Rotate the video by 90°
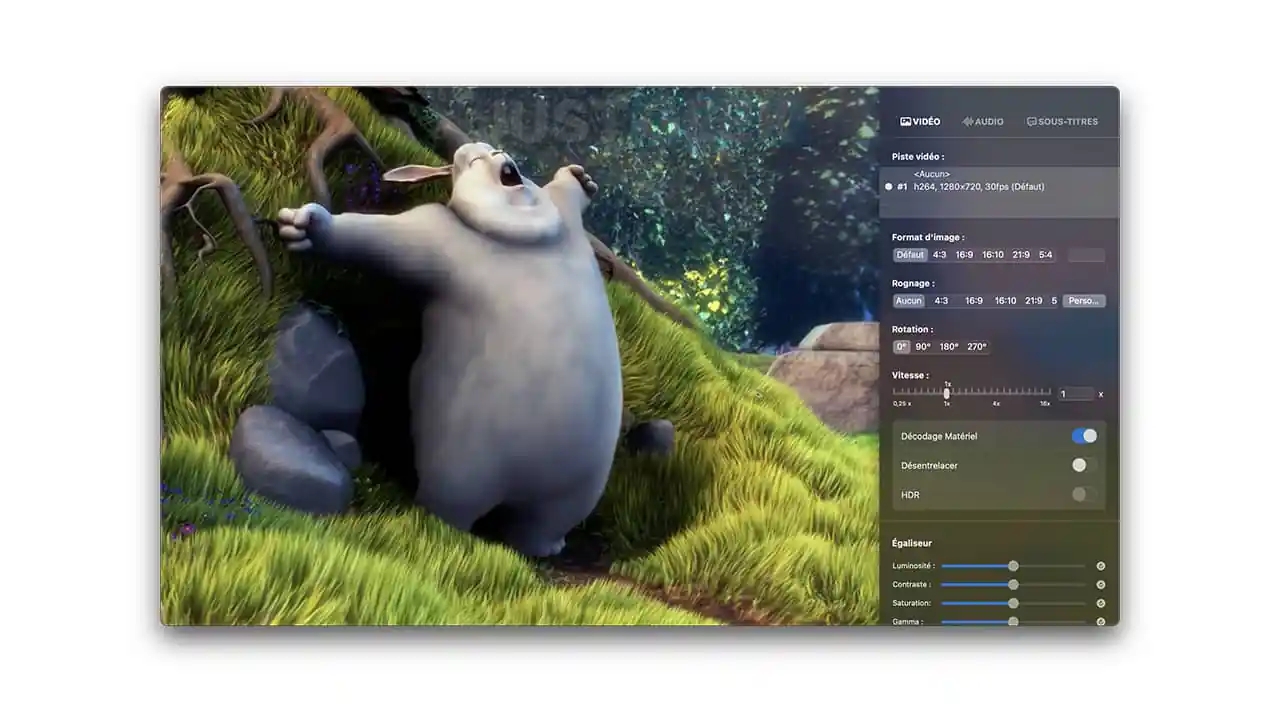Viewport: 1280px width, 720px height. (923, 347)
